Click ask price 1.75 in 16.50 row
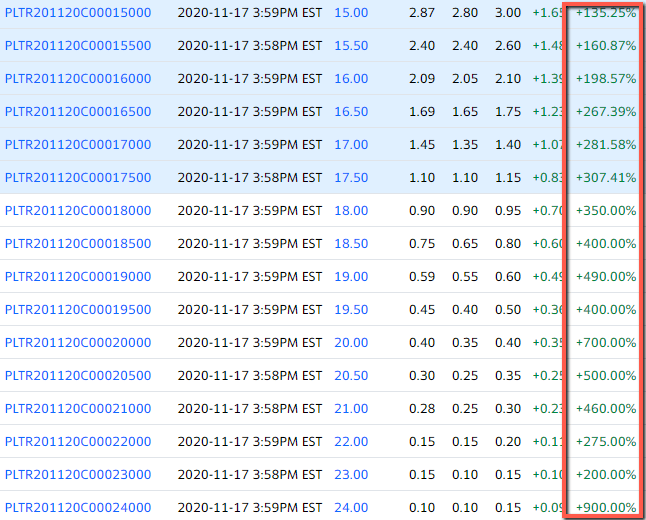Screen dimensions: 646x520 tap(508, 112)
